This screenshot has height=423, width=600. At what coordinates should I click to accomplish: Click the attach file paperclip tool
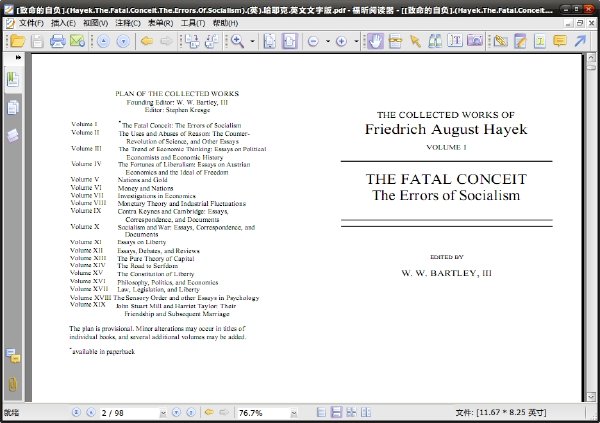click(500, 41)
